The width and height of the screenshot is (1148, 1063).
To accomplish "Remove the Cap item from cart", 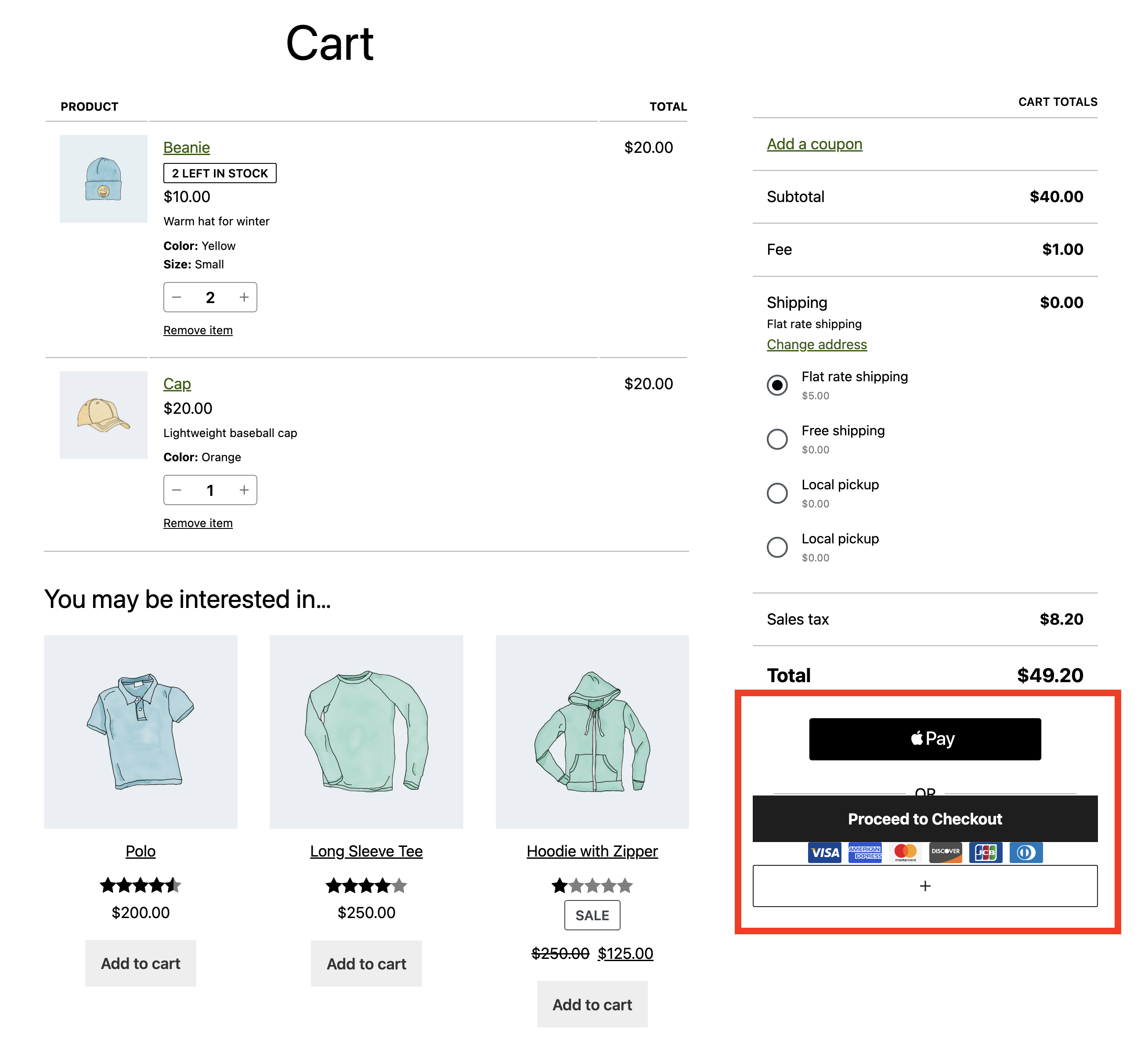I will (198, 523).
